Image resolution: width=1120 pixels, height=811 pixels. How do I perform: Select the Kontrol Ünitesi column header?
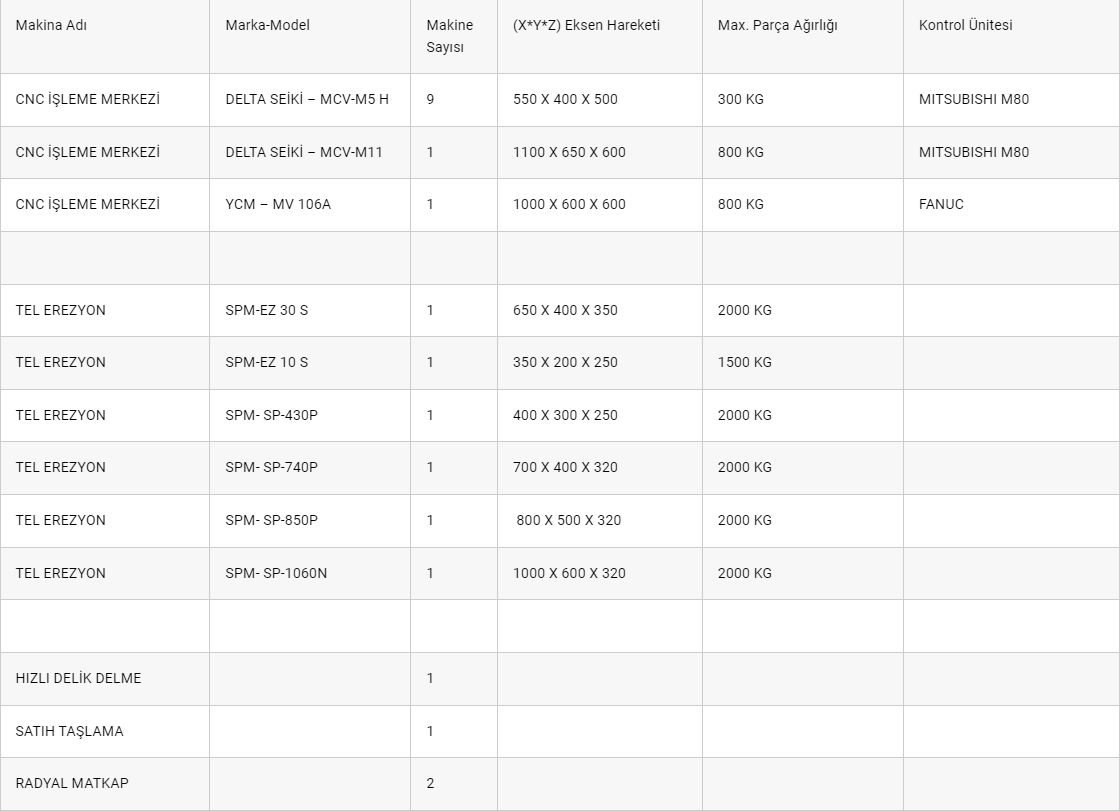[1011, 36]
